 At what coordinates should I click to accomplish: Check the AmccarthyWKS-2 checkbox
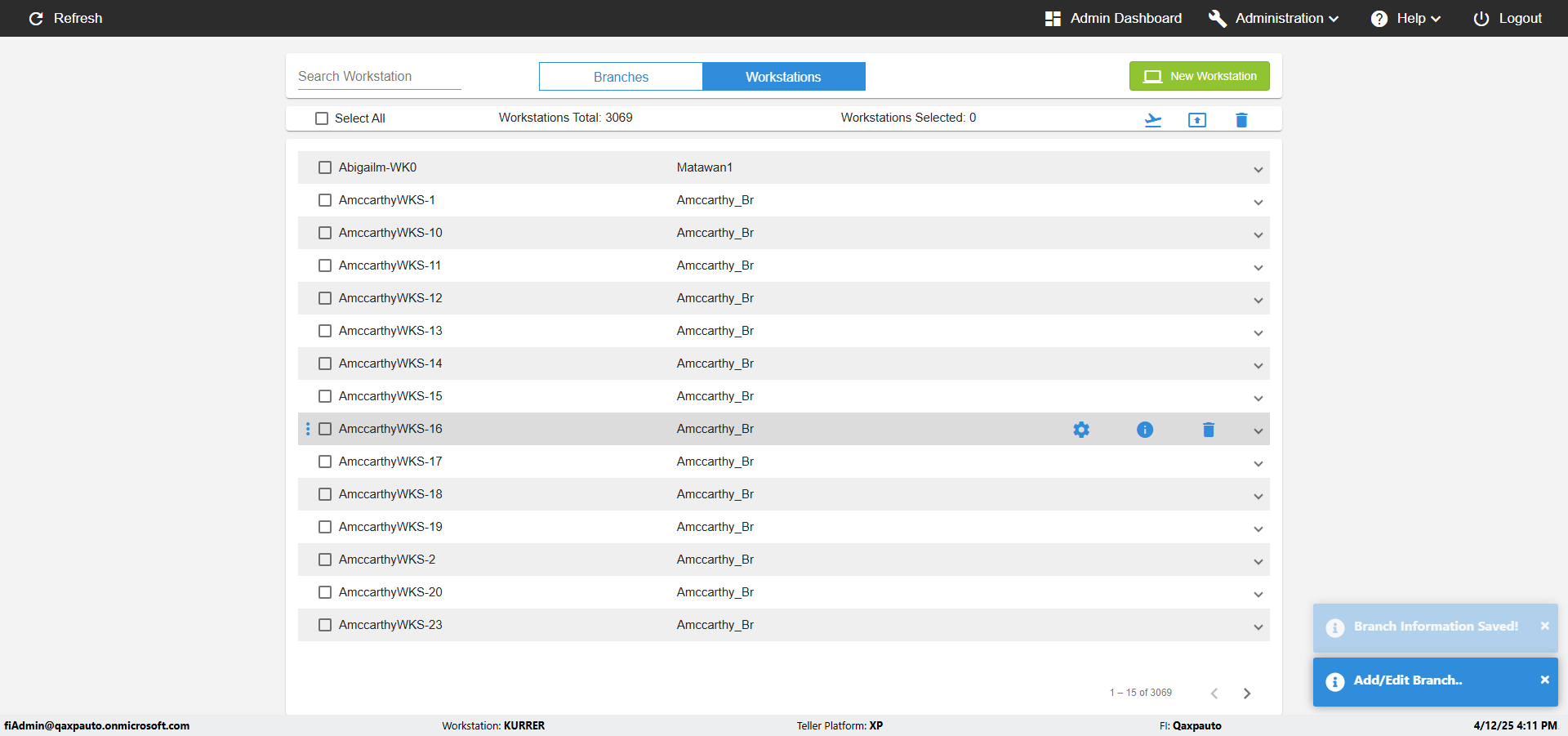click(x=325, y=560)
